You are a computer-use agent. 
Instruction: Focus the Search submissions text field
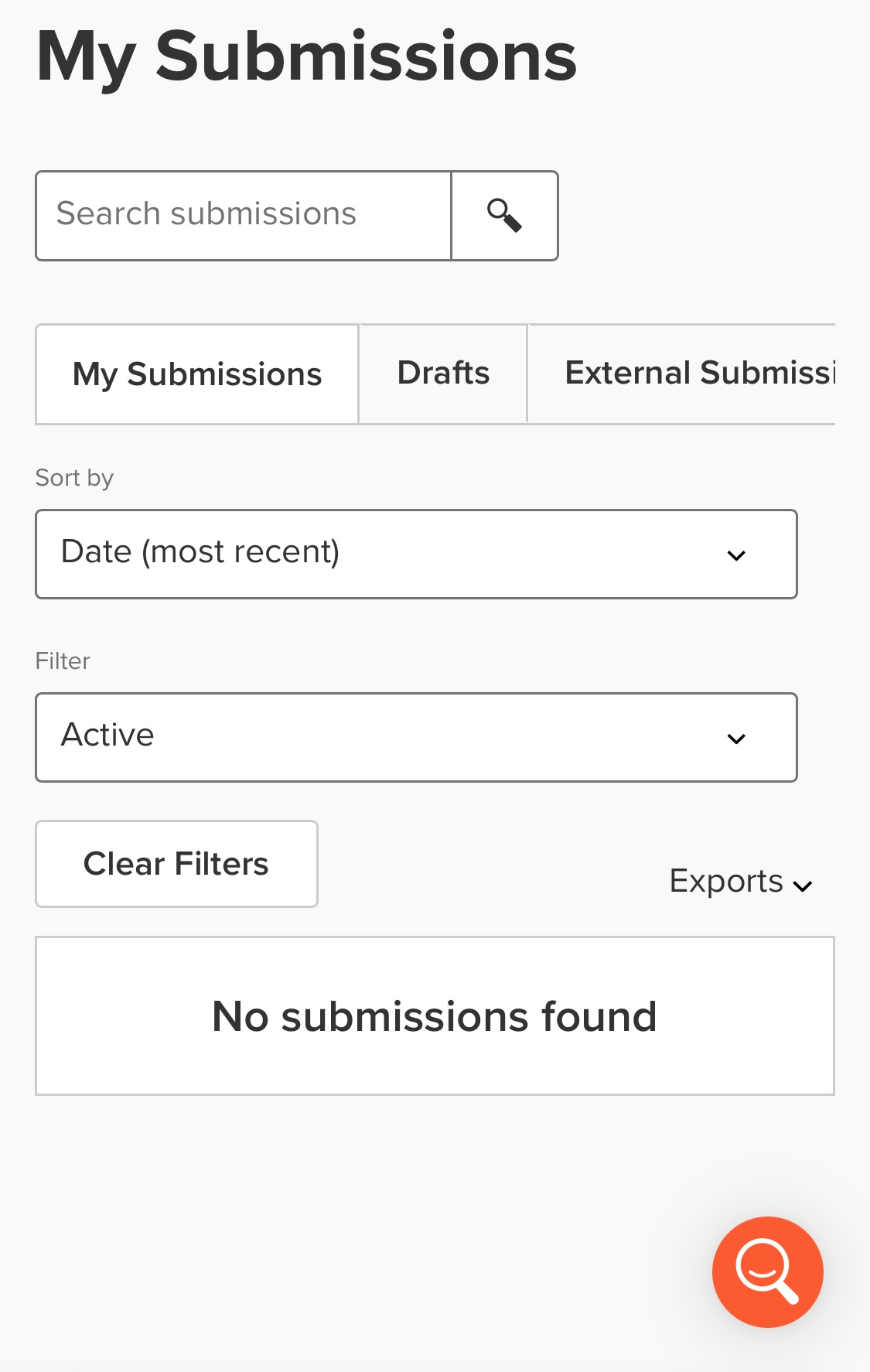tap(244, 216)
